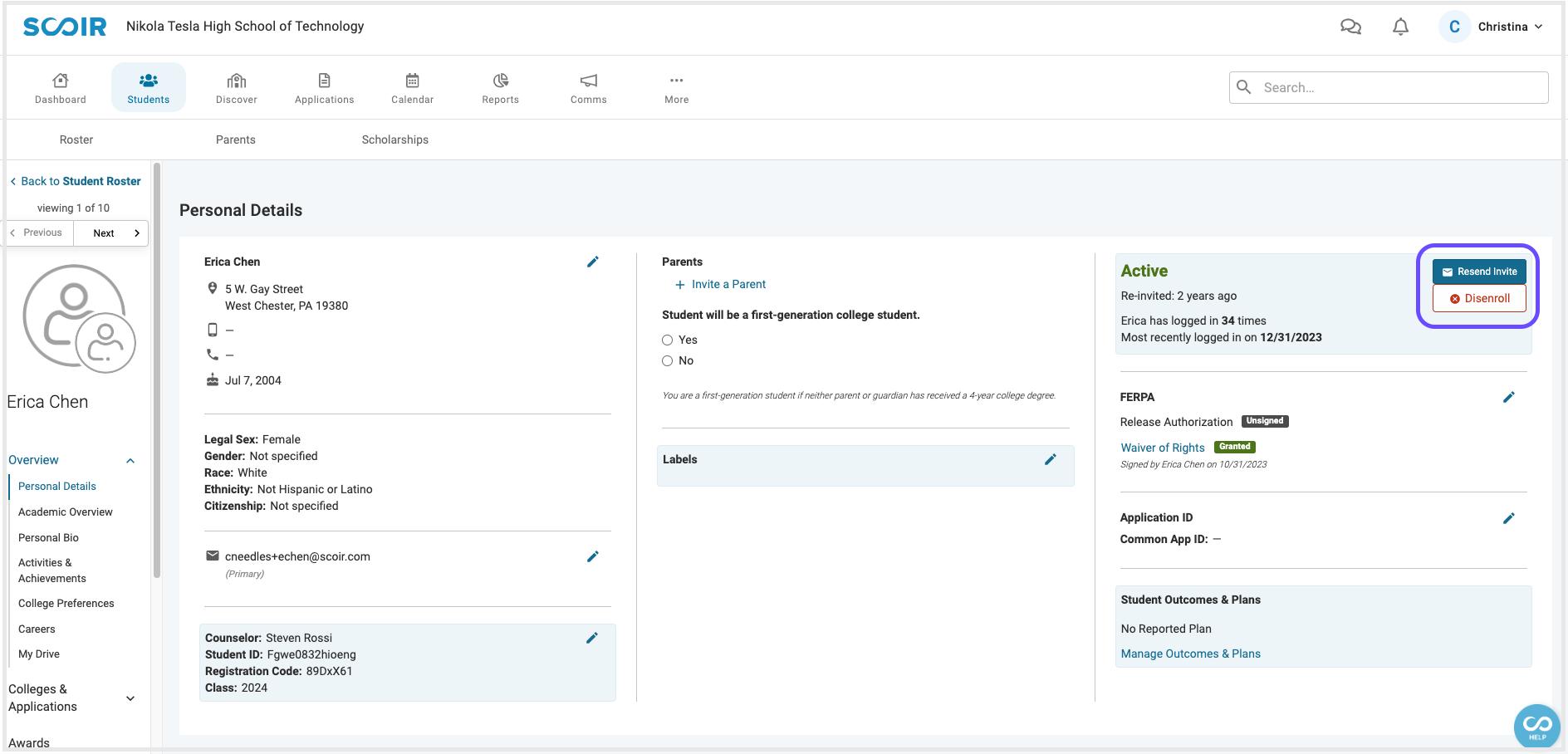Open Personal Details in sidebar
The height and width of the screenshot is (754, 1568).
[57, 487]
